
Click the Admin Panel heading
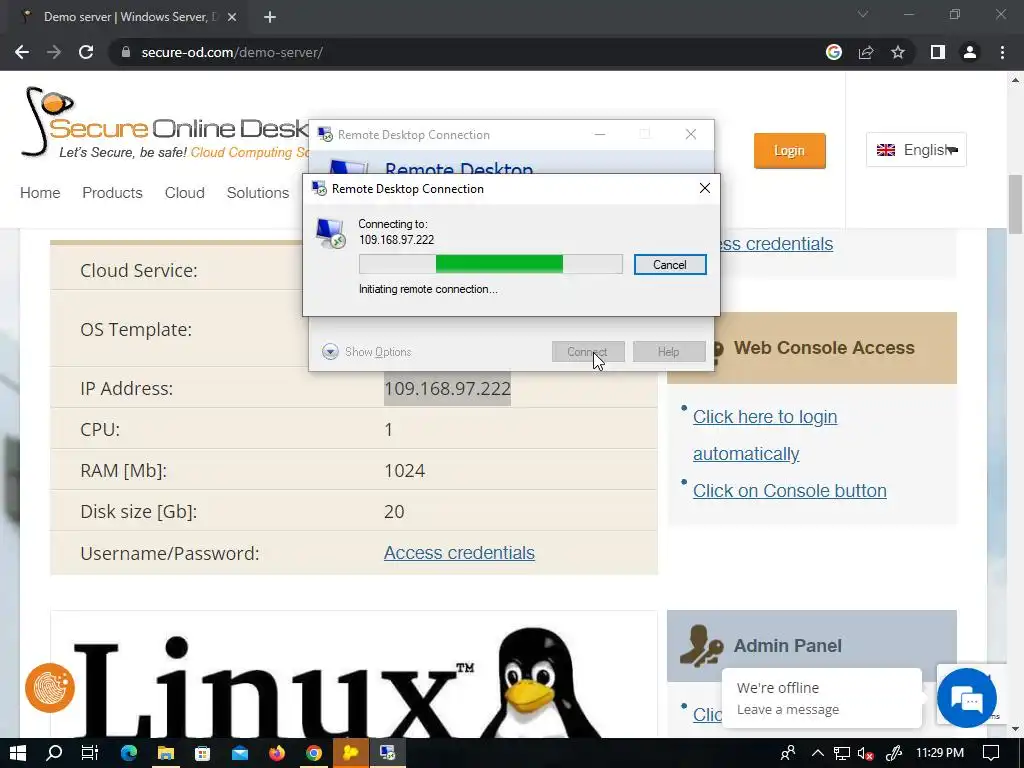tap(788, 646)
